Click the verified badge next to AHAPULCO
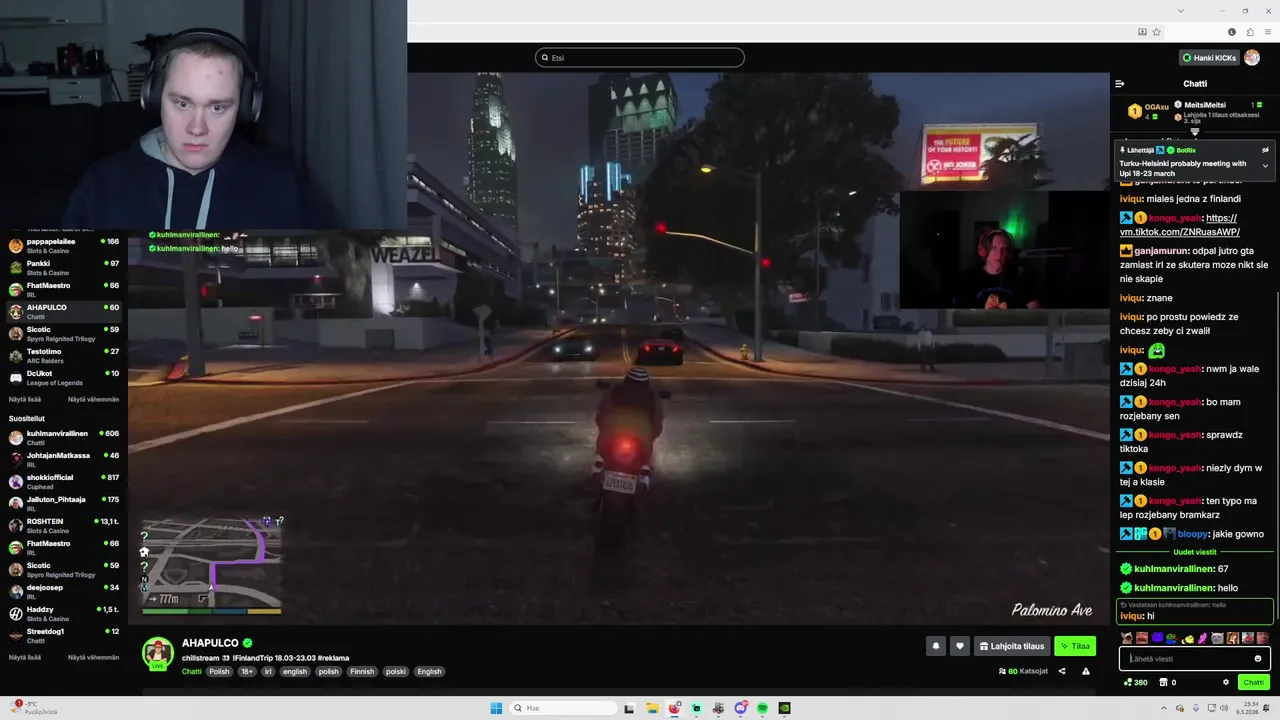Screen dimensions: 1280x720 click(247, 643)
